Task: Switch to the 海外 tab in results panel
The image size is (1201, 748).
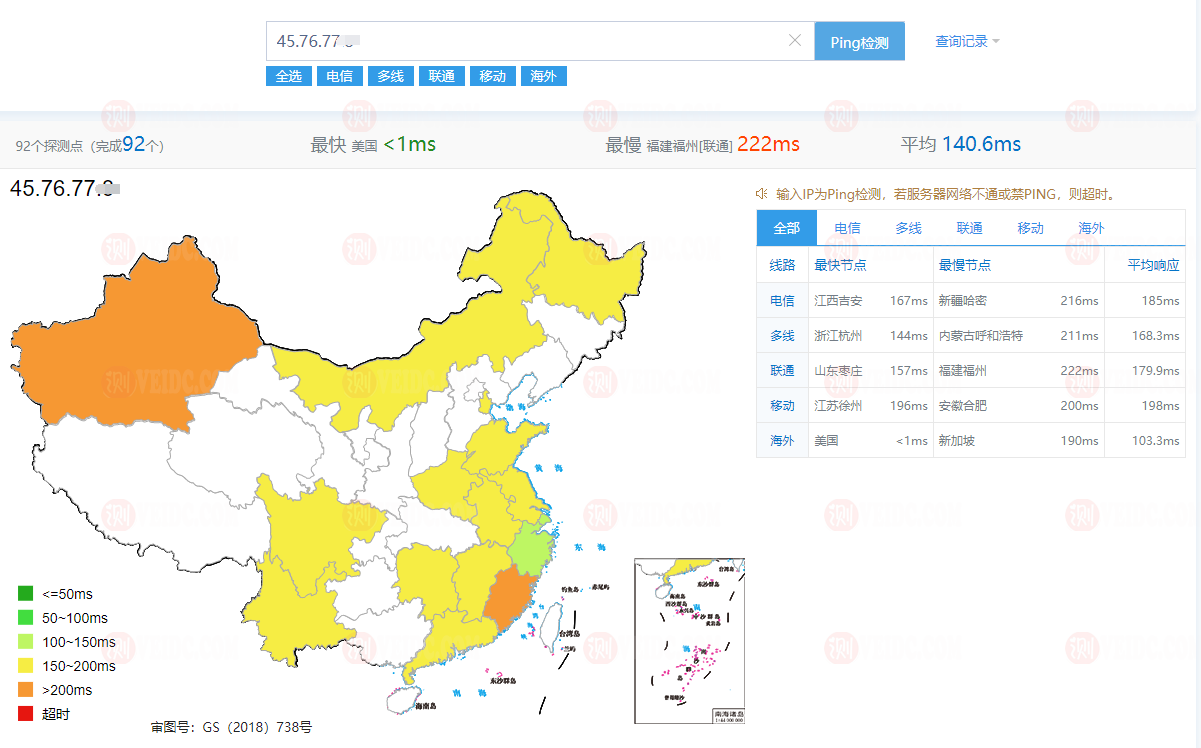Action: pos(1090,227)
